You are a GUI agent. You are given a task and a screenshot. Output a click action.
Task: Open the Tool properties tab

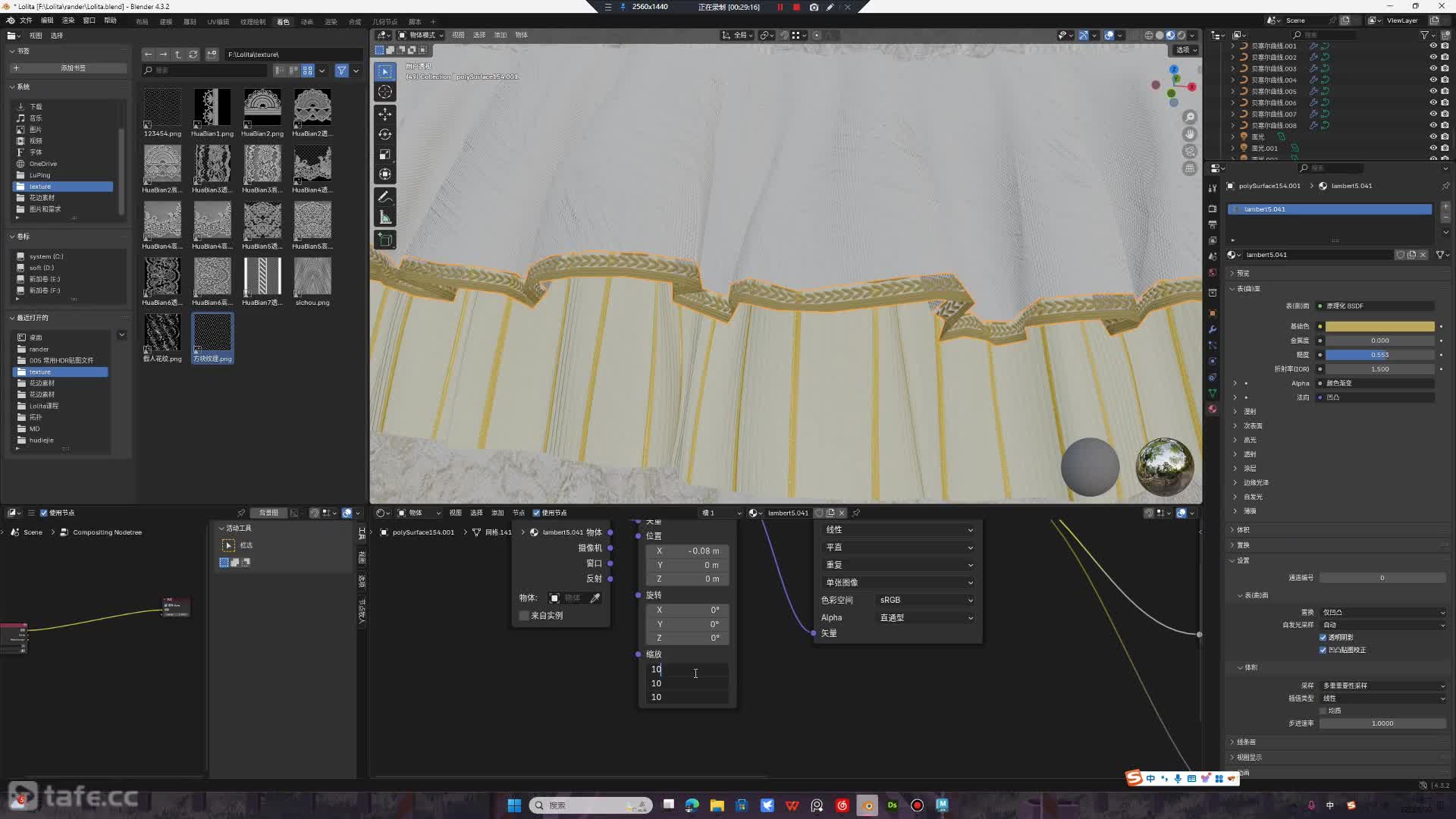click(1212, 188)
